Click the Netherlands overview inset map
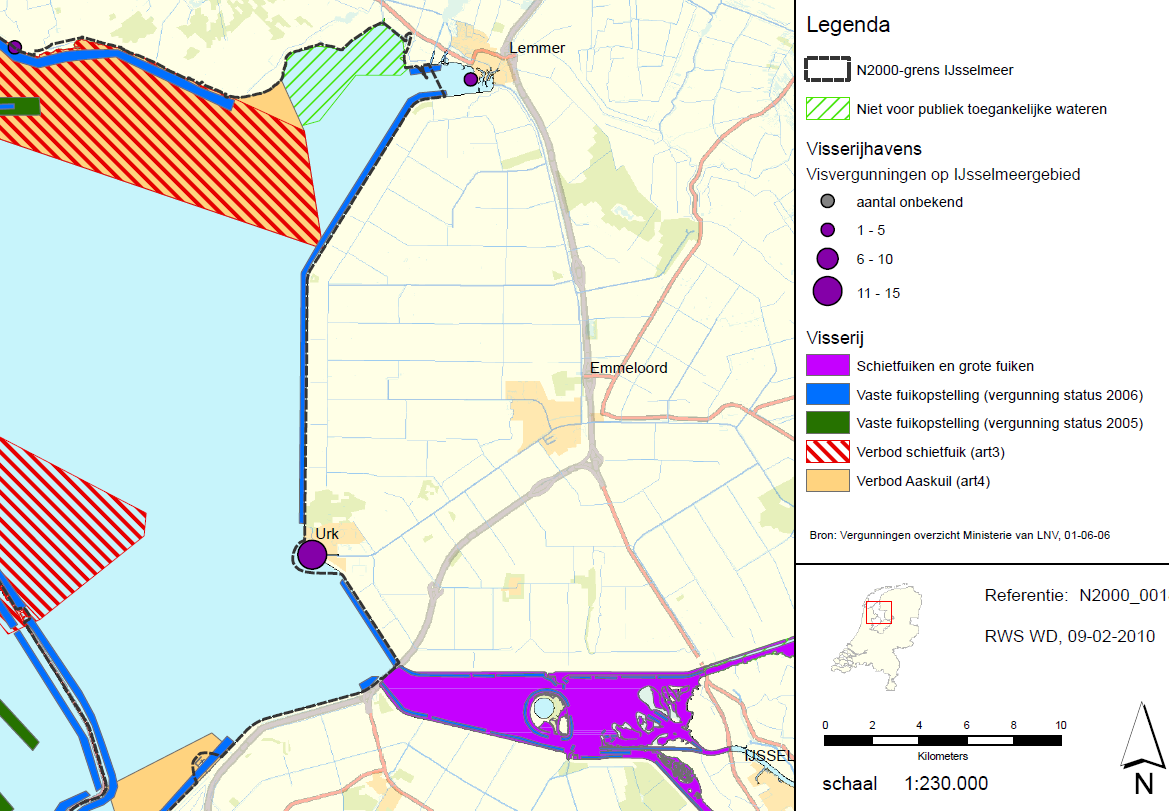Screen dimensions: 1169x811 coord(877,637)
